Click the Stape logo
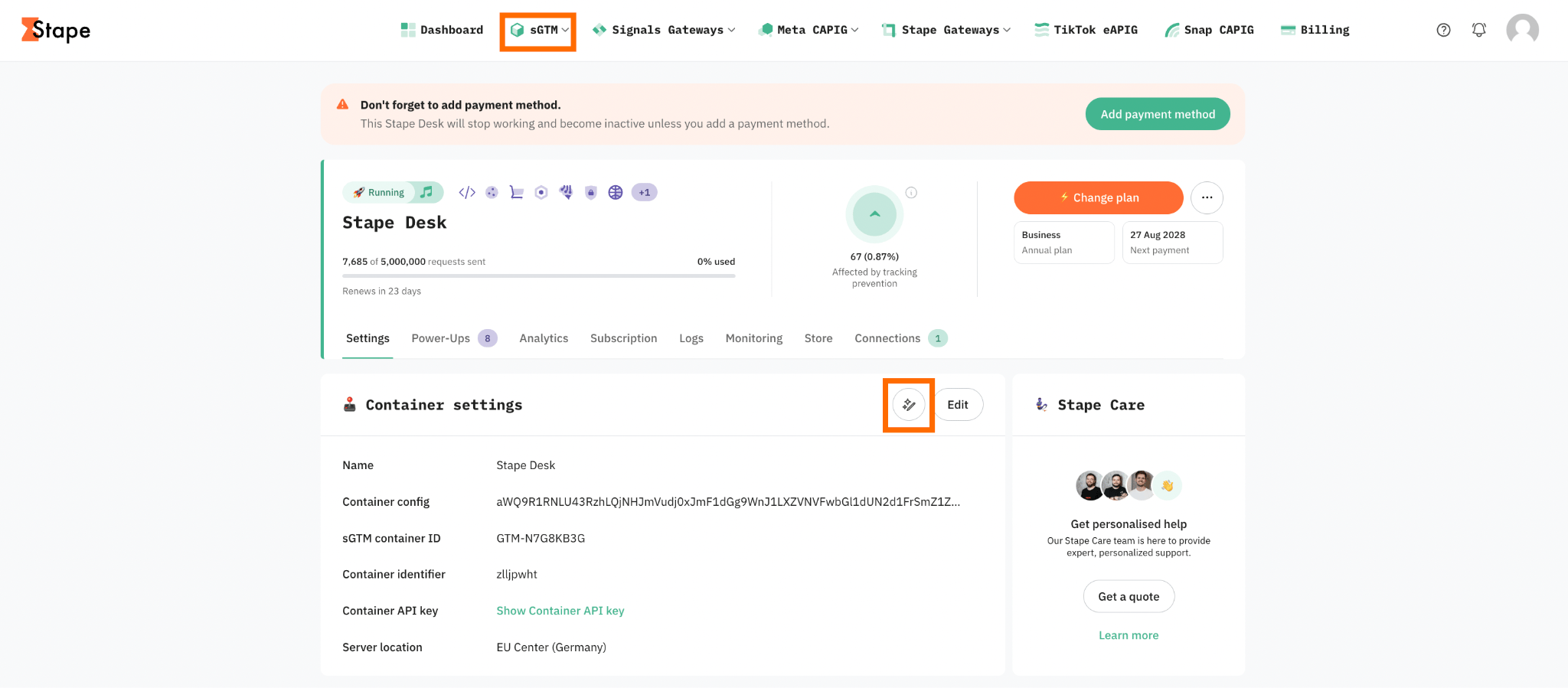Screen dimensions: 1568x688 tap(56, 30)
